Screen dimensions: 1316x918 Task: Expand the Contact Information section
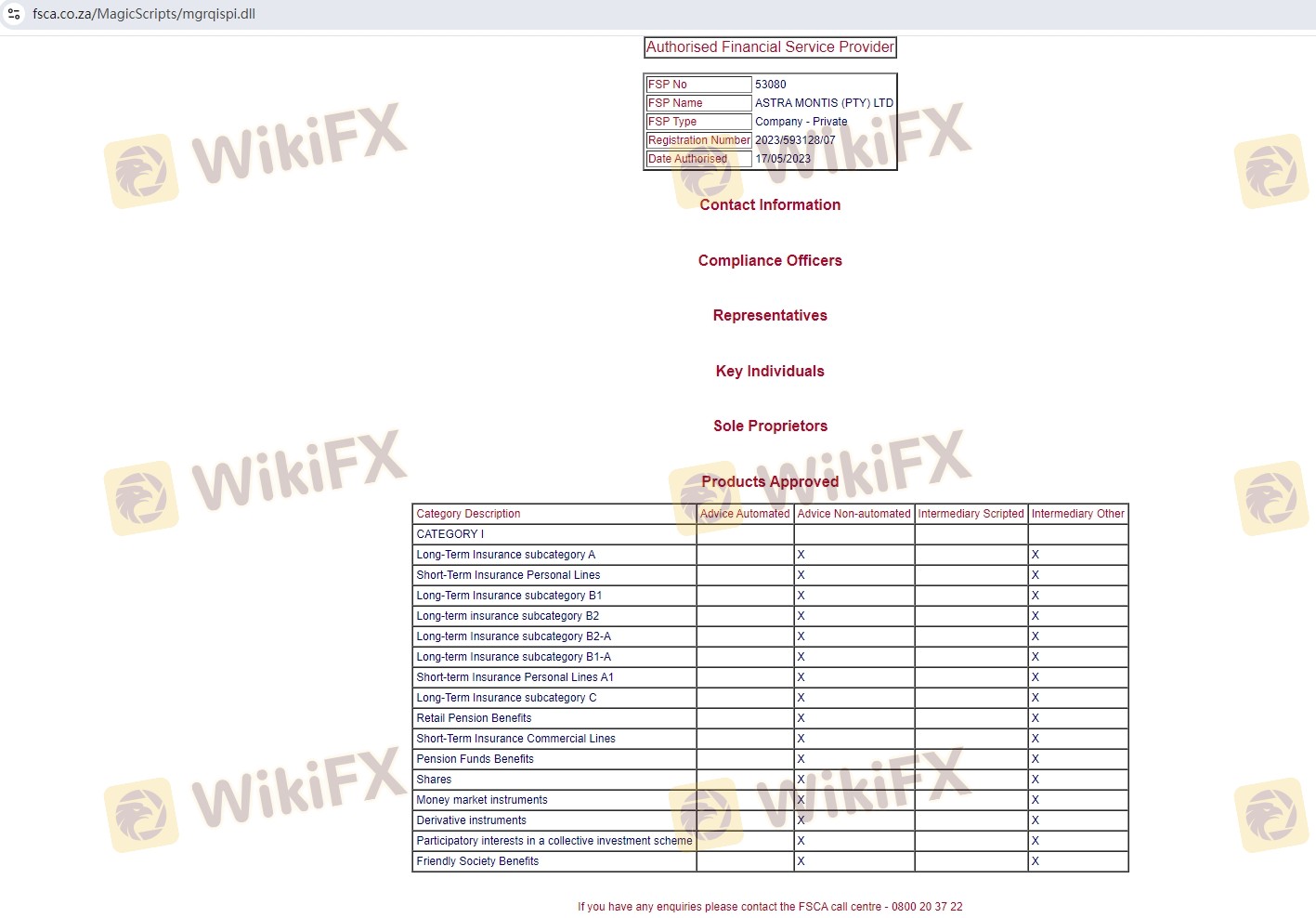pyautogui.click(x=770, y=205)
